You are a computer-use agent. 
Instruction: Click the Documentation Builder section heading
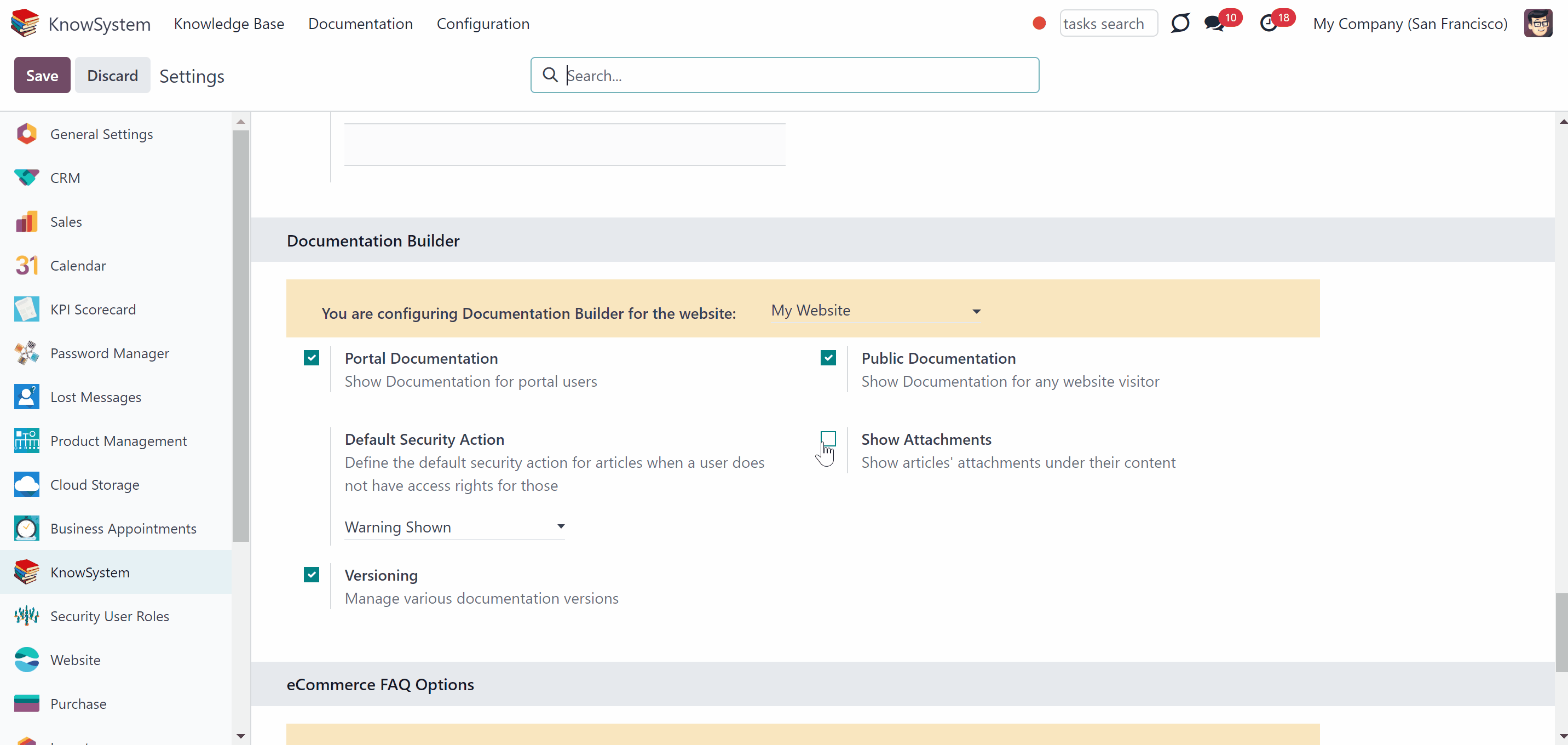click(373, 240)
